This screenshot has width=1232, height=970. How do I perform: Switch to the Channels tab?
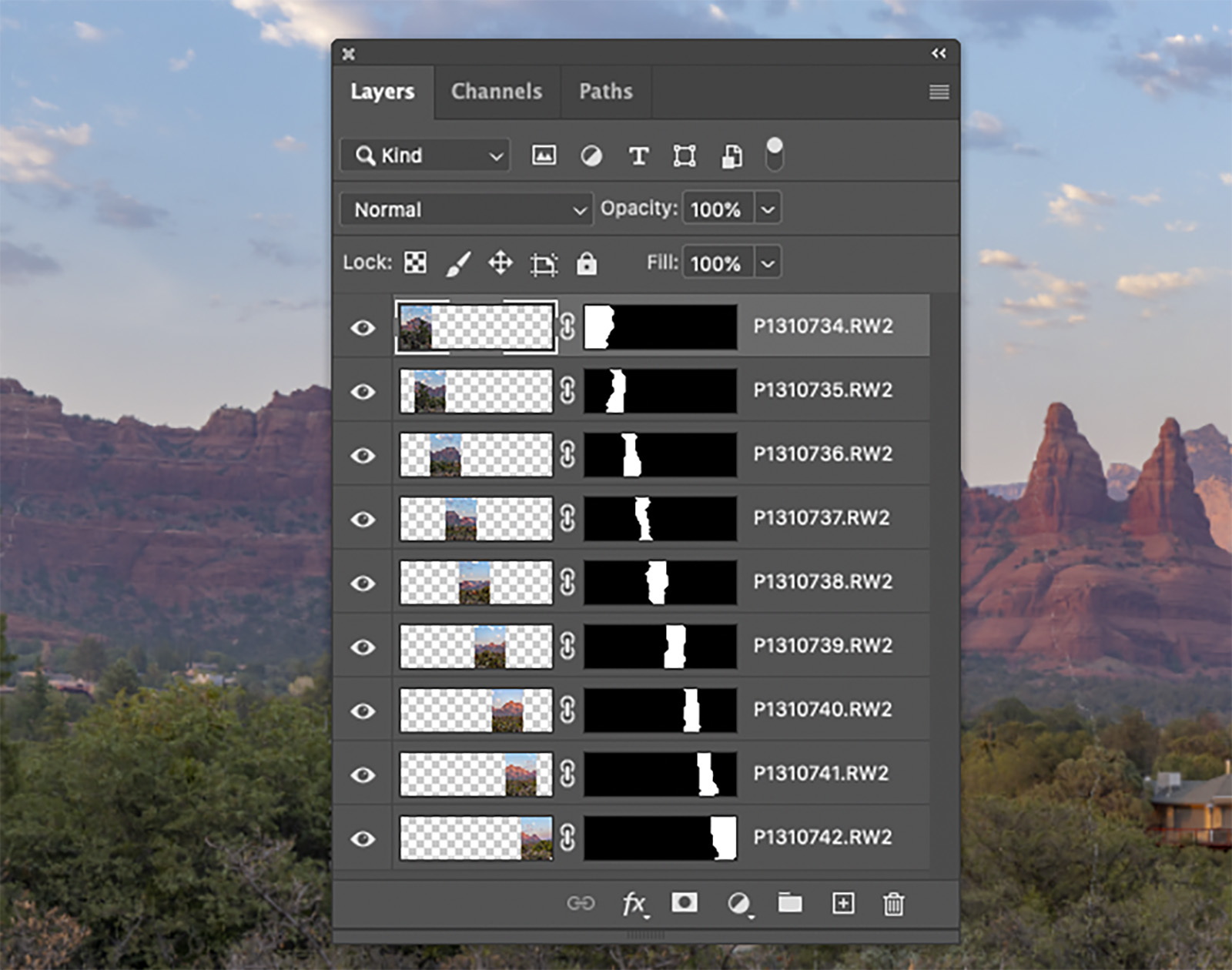[x=497, y=92]
